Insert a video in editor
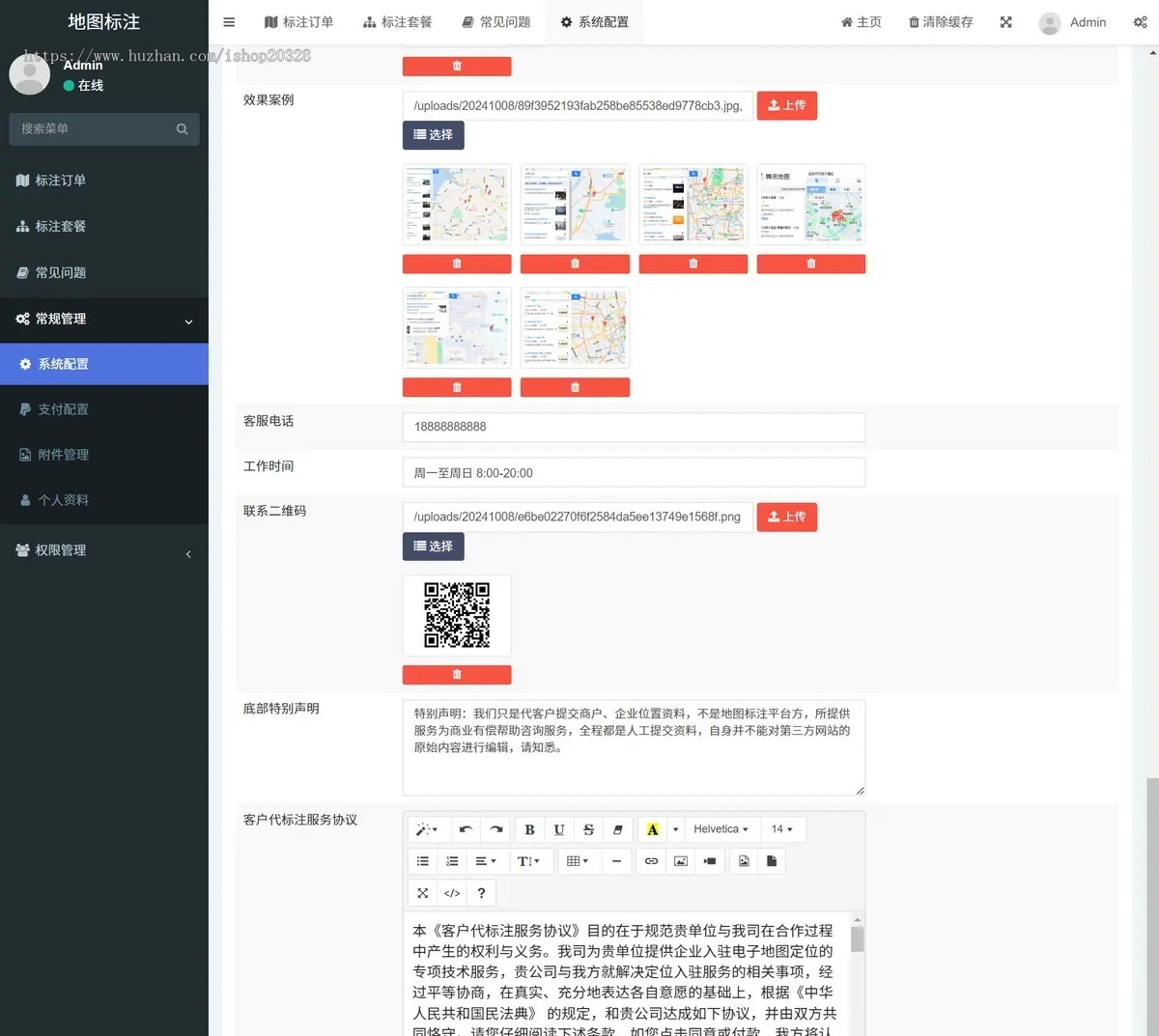This screenshot has height=1036, width=1159. point(710,861)
